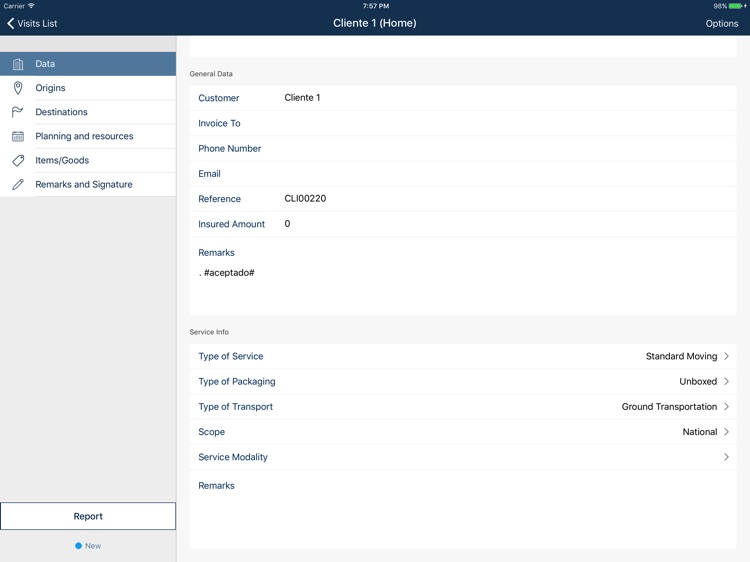Tap the Type of Packaging label
Screen dimensions: 750x562
(x=237, y=382)
